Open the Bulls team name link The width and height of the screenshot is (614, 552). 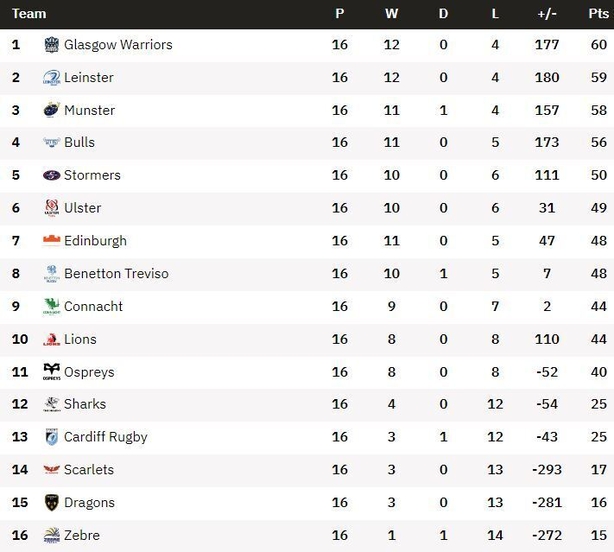click(79, 142)
